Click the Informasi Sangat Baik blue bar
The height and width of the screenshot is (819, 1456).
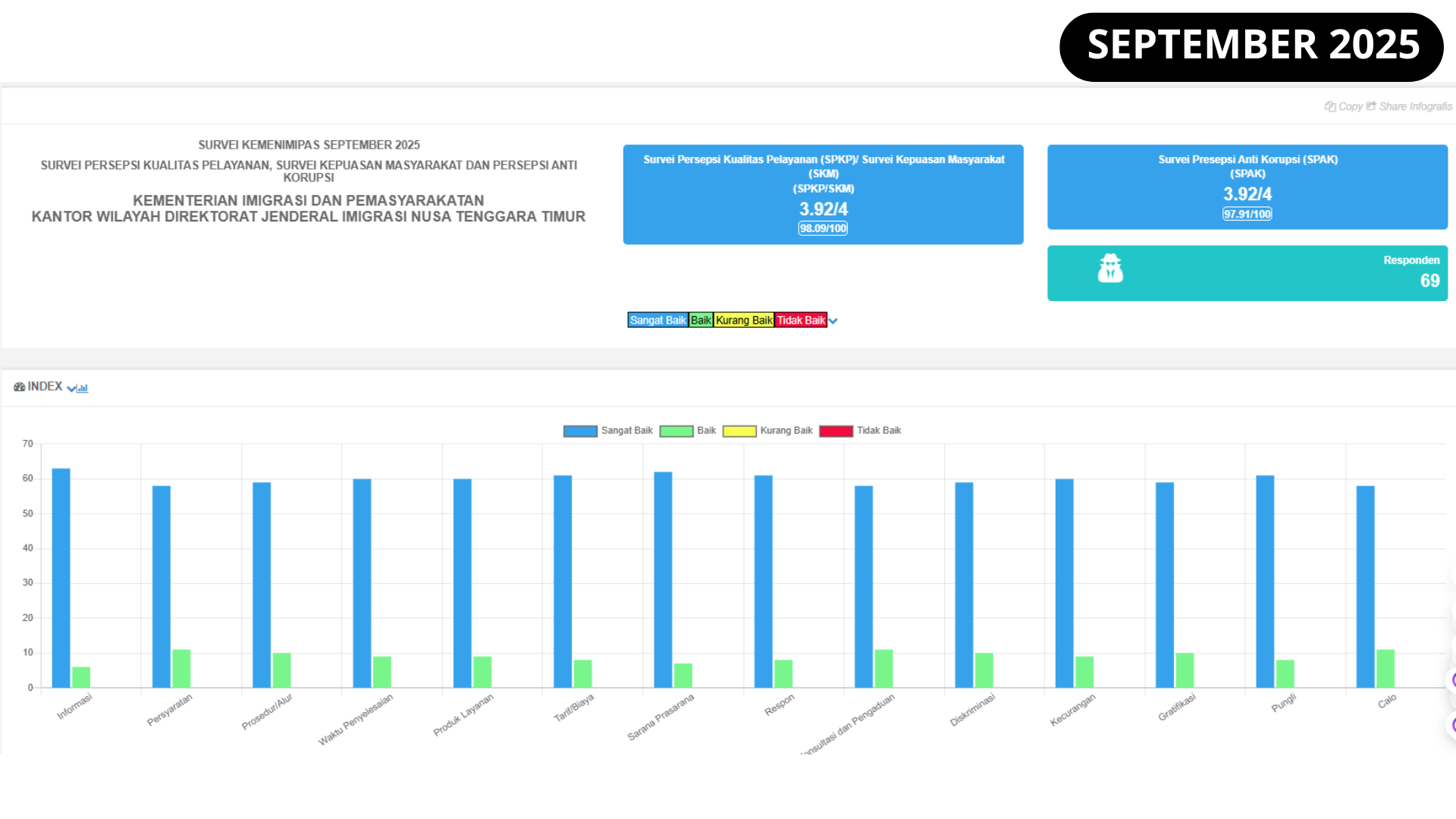coord(61,576)
